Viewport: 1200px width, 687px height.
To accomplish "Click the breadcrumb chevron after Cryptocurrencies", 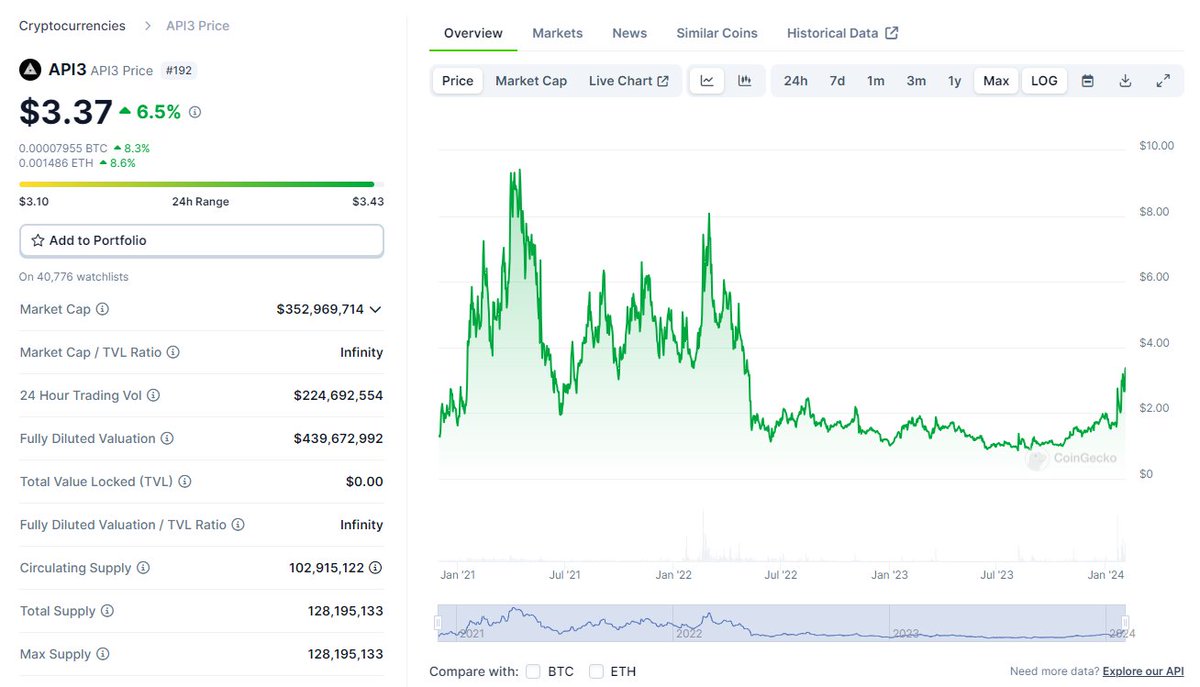I will click(147, 26).
